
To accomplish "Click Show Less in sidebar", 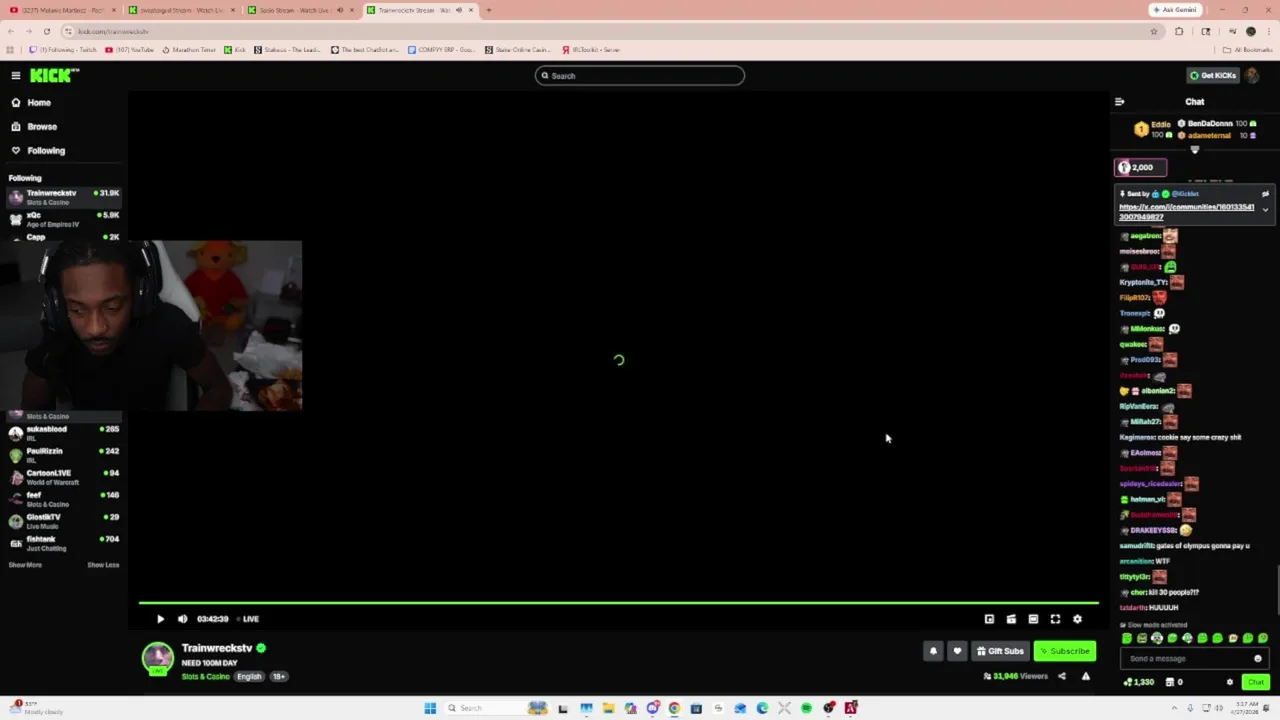I will tap(103, 565).
